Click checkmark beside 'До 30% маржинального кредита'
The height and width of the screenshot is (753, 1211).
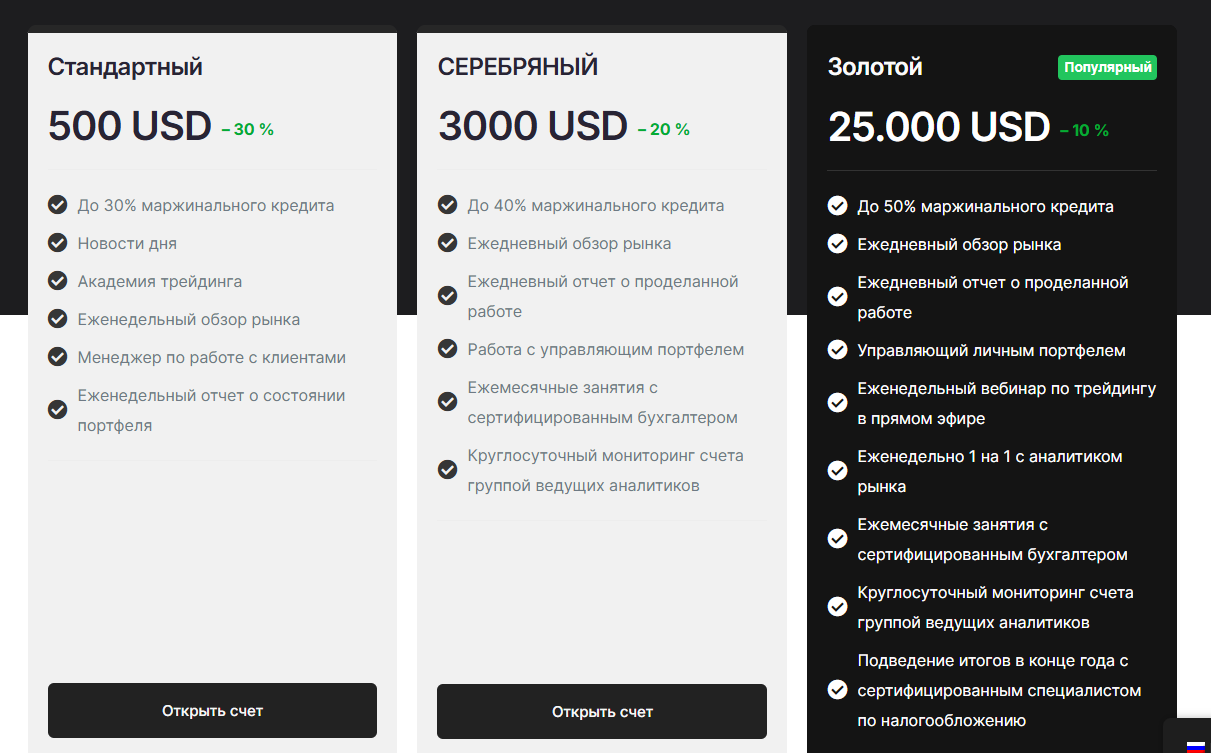tap(58, 206)
